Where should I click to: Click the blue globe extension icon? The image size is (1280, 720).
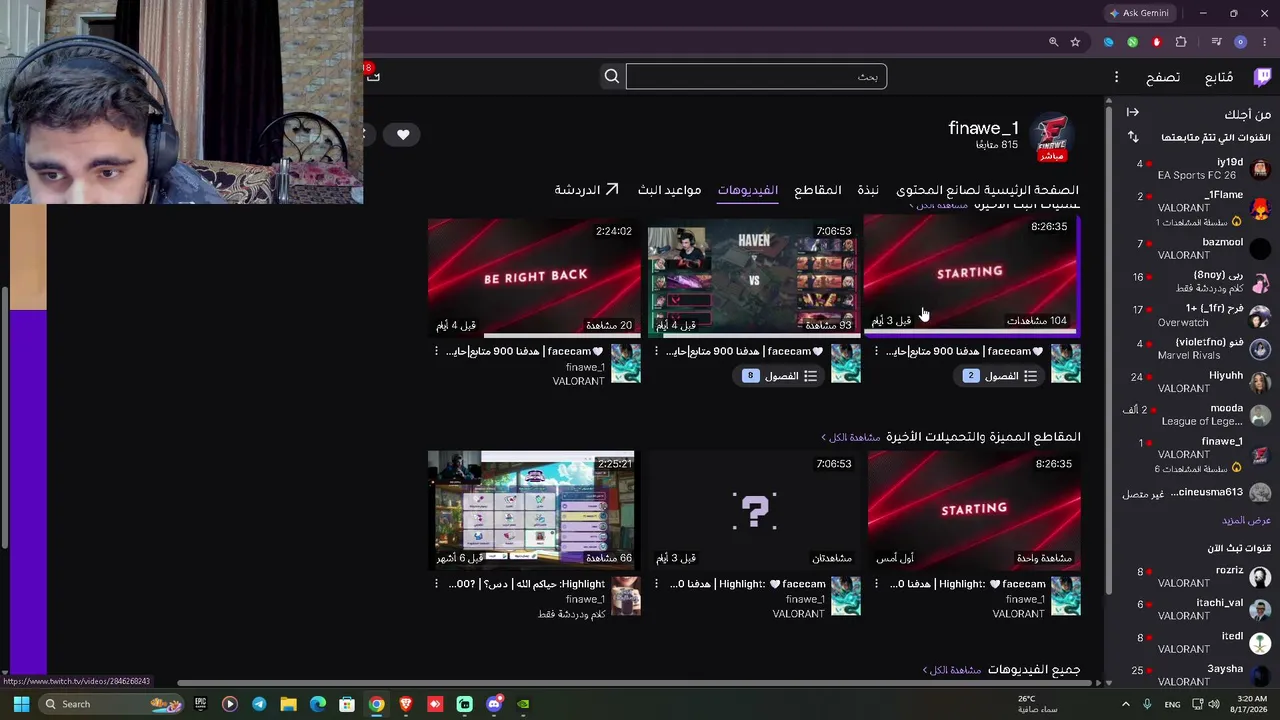[1109, 42]
